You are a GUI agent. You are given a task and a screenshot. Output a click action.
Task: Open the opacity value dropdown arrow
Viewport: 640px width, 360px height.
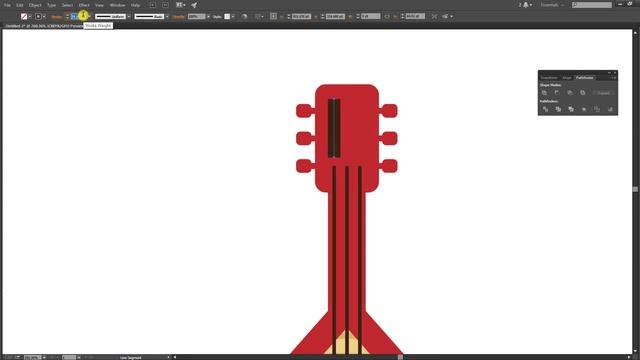pos(208,16)
